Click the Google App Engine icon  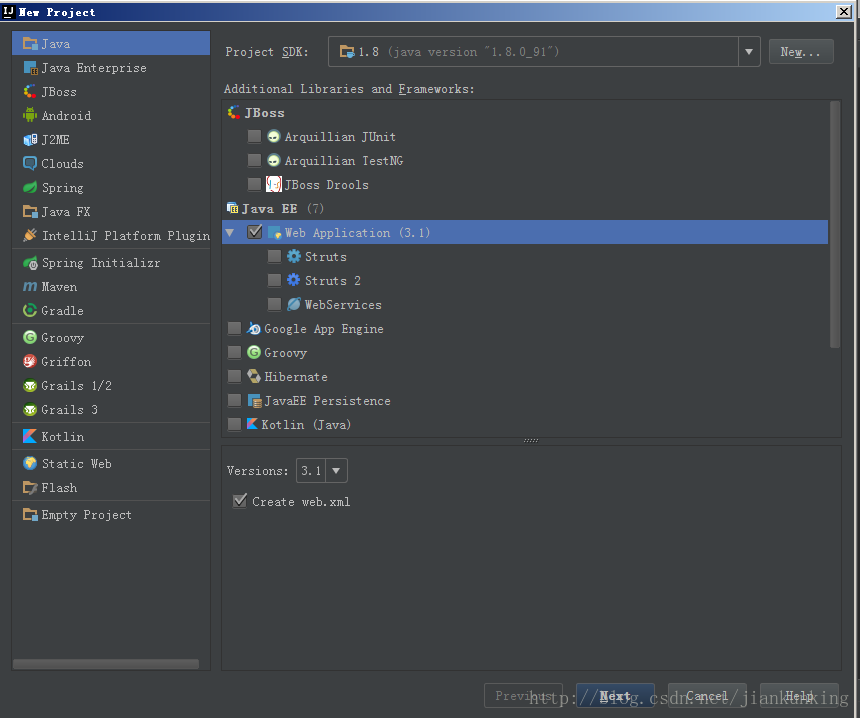click(x=254, y=329)
